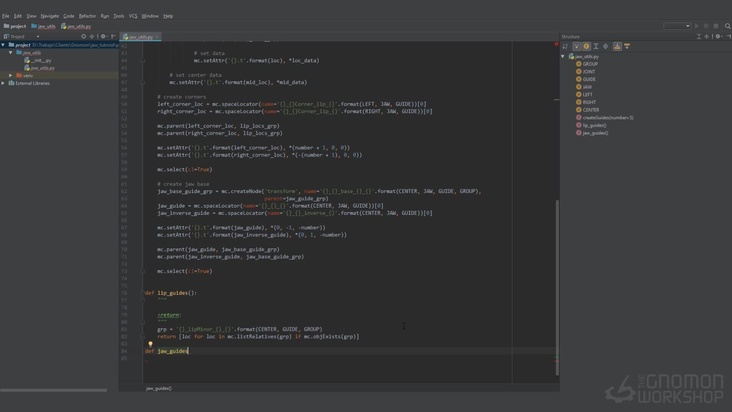Click the Run play button in toolbar
This screenshot has height=412, width=732.
click(x=697, y=26)
